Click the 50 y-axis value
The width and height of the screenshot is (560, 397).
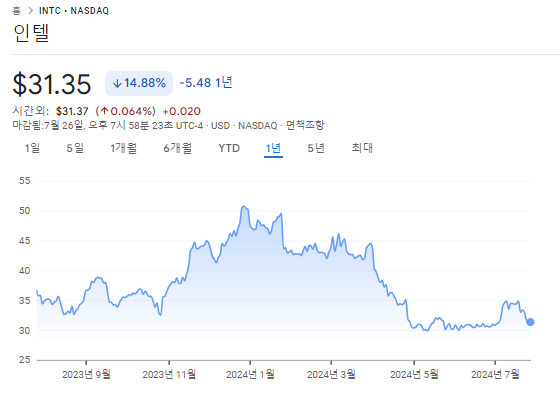pos(25,211)
